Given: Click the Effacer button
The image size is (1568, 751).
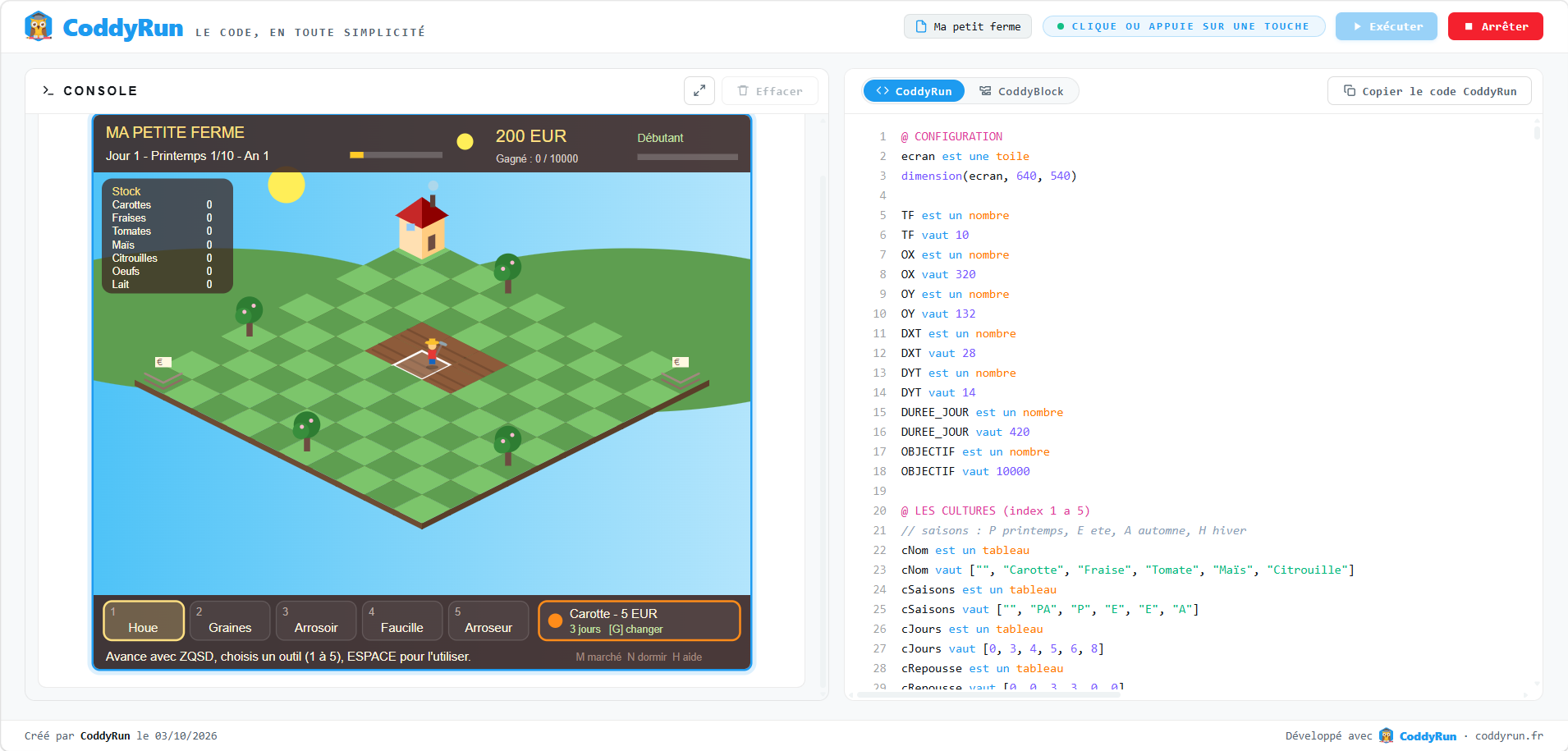Looking at the screenshot, I should click(x=770, y=91).
